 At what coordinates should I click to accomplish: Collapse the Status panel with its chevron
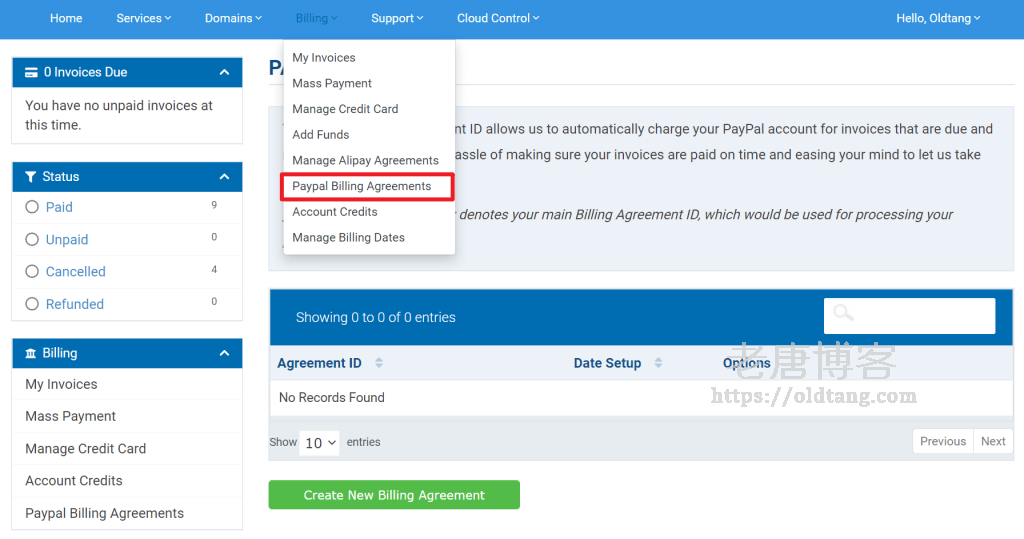point(224,176)
